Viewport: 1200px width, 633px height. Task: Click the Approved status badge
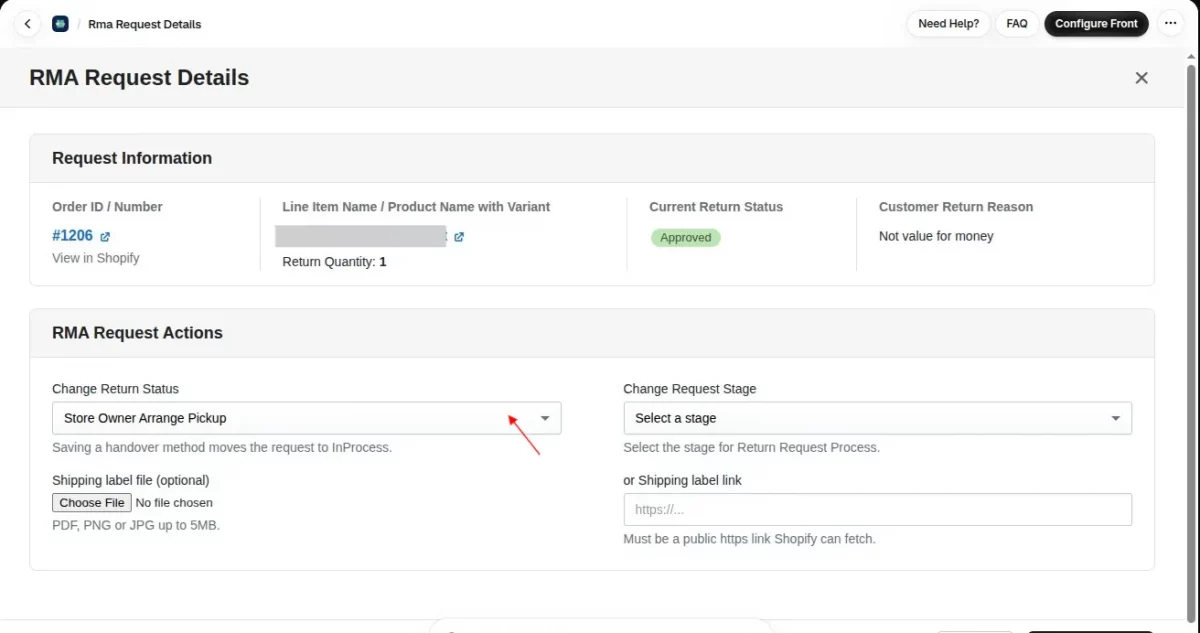tap(686, 238)
